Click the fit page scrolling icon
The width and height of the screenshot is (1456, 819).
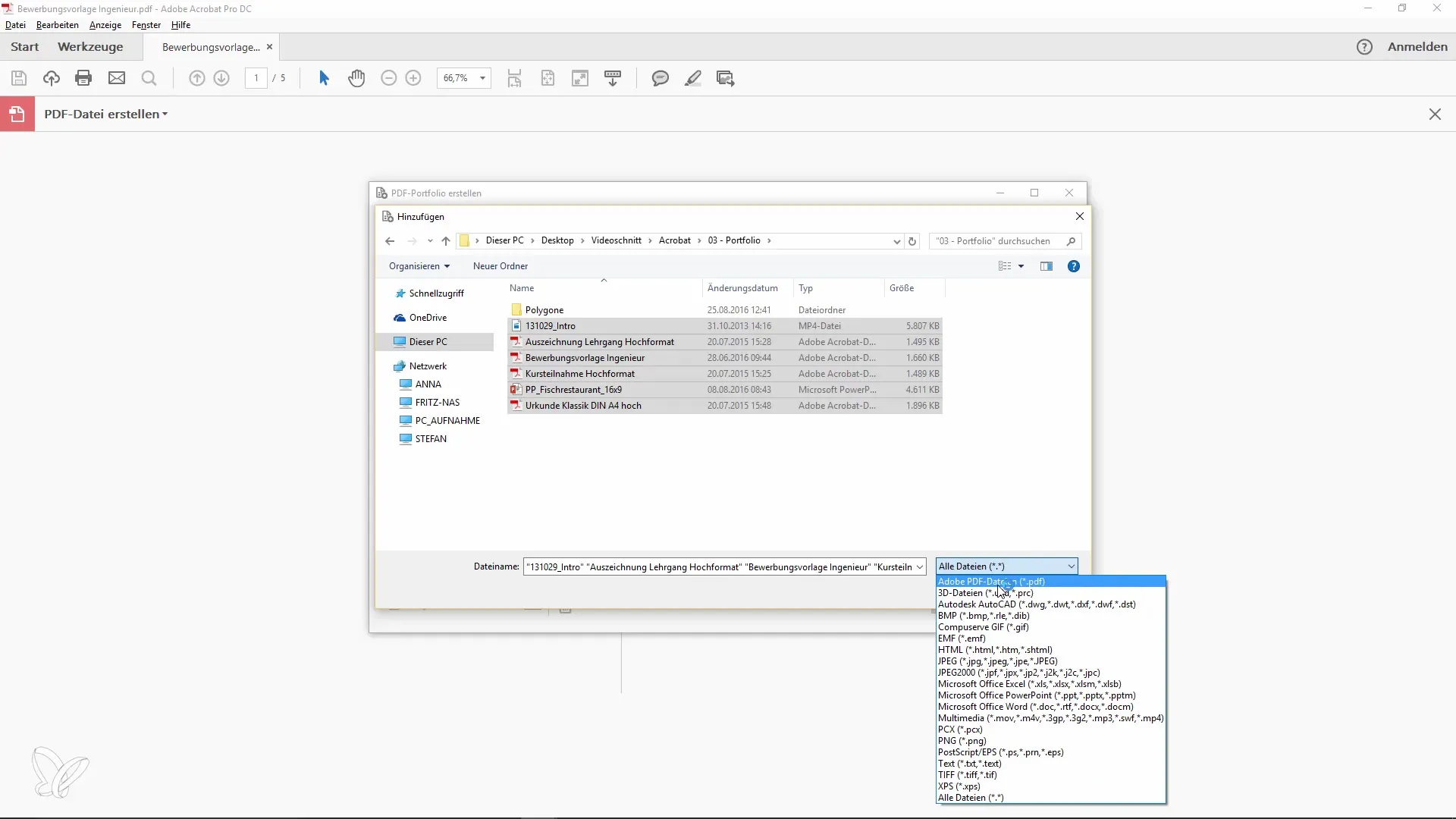tap(515, 78)
